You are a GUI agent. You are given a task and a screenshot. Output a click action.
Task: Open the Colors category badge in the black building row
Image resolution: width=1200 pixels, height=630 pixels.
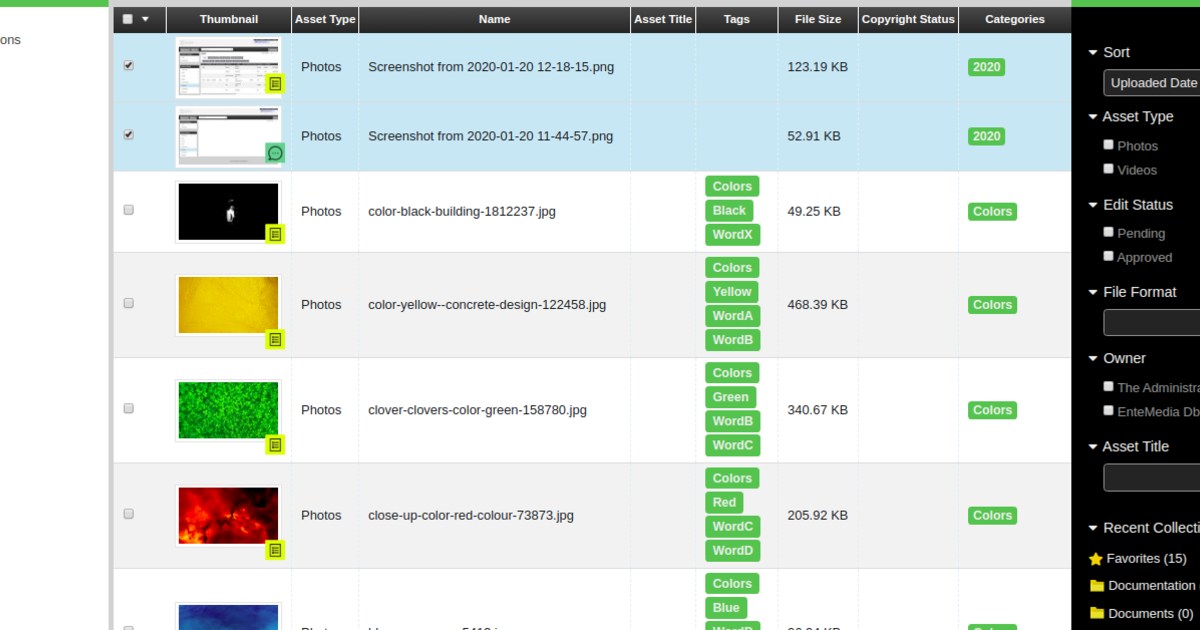tap(993, 211)
